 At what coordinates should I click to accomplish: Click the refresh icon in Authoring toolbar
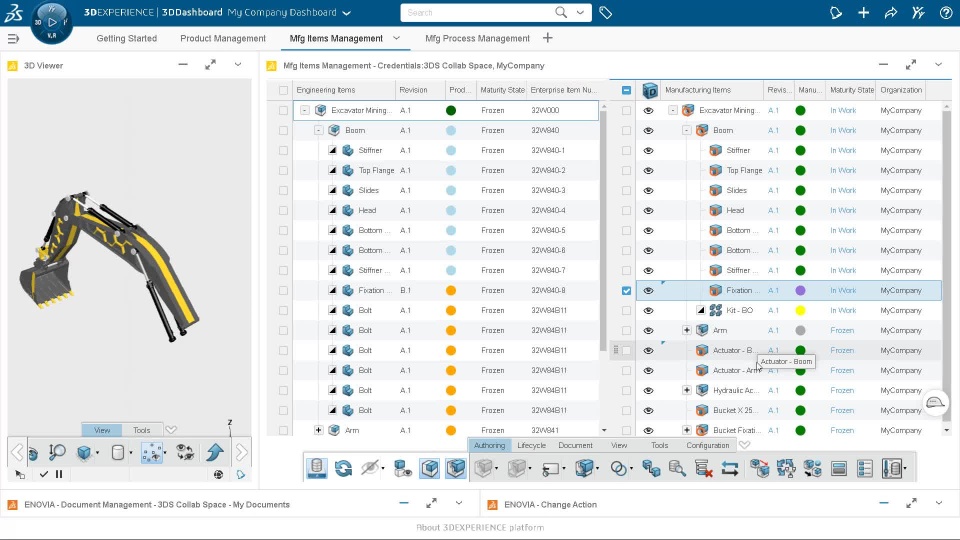(x=343, y=468)
